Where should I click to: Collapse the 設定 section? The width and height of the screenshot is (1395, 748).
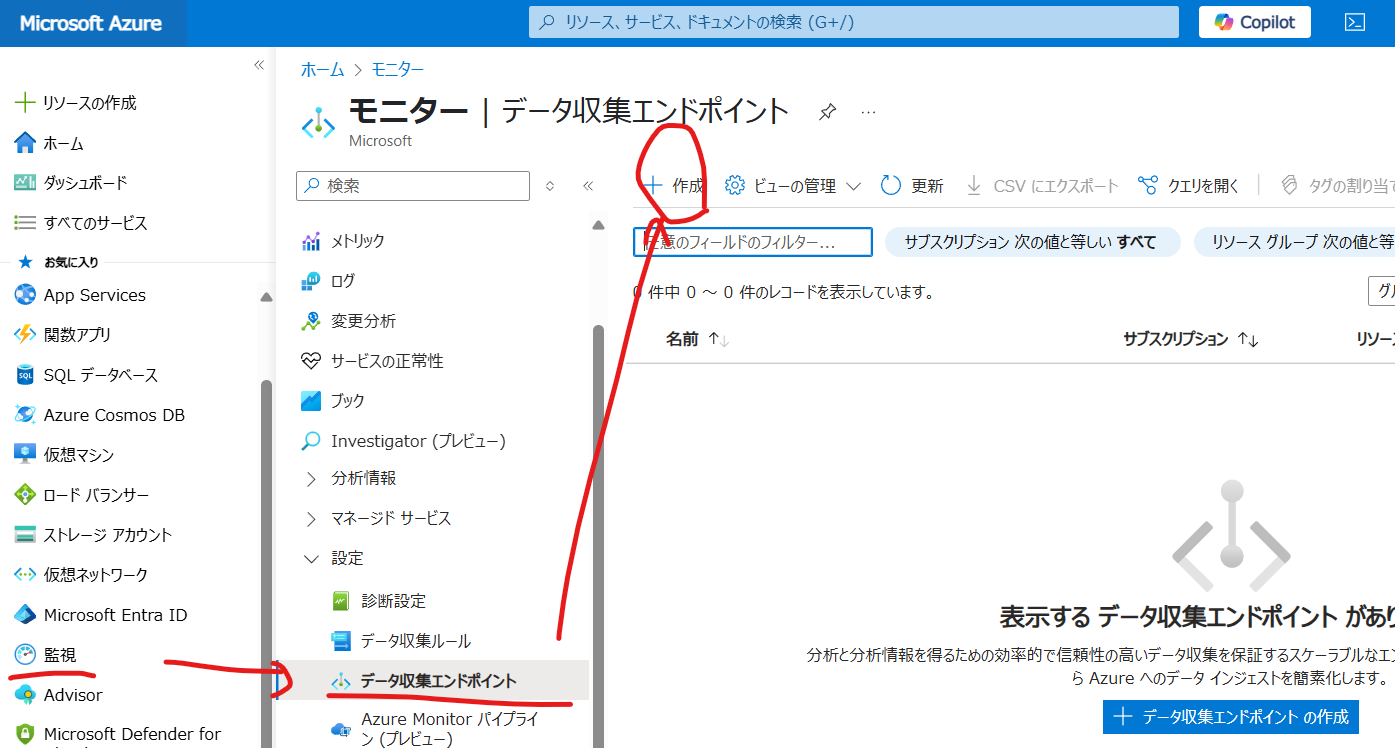pos(333,558)
